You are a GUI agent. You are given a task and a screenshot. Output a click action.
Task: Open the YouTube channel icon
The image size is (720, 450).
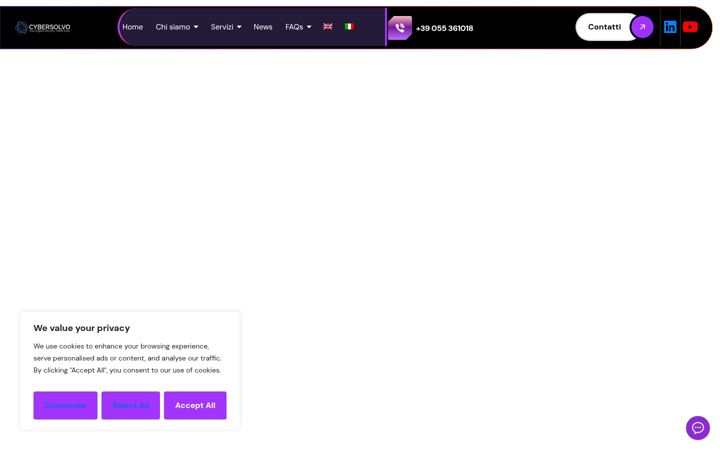pyautogui.click(x=690, y=27)
